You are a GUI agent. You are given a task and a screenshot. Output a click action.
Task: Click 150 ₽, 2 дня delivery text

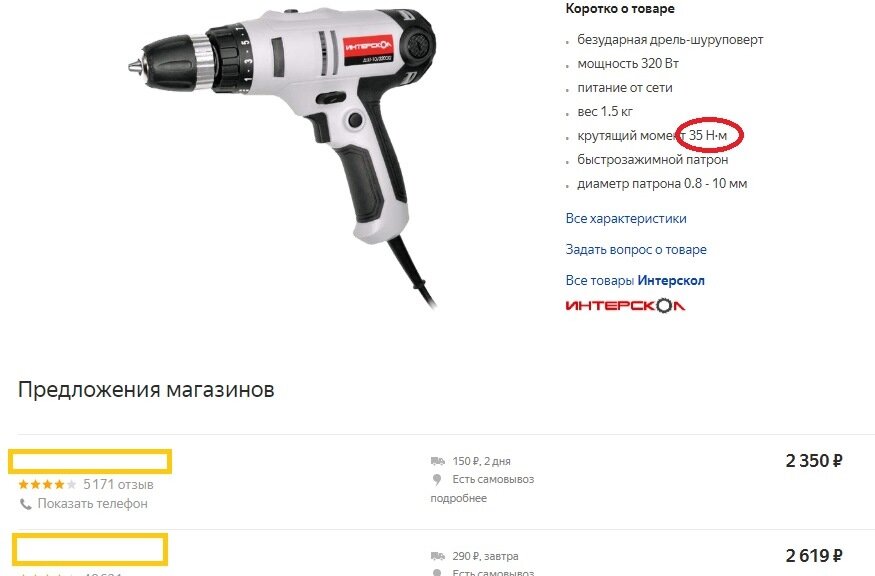[x=481, y=461]
